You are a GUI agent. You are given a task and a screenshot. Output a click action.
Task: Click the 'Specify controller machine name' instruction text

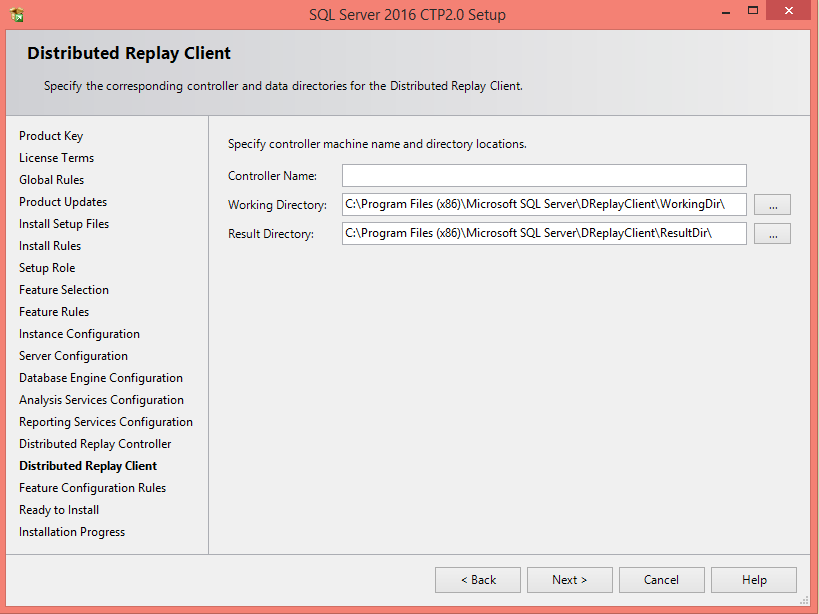pyautogui.click(x=377, y=144)
